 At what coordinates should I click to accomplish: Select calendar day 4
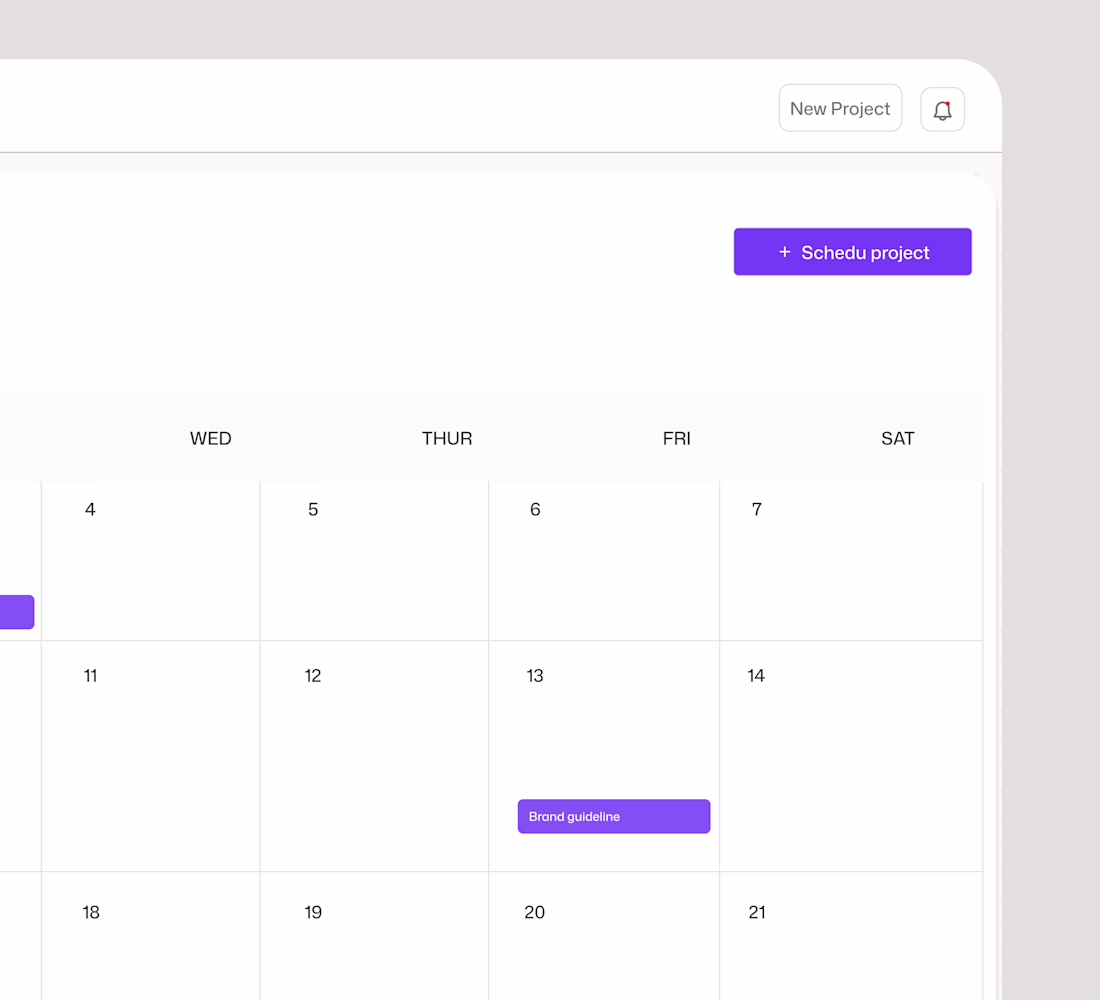coord(90,509)
